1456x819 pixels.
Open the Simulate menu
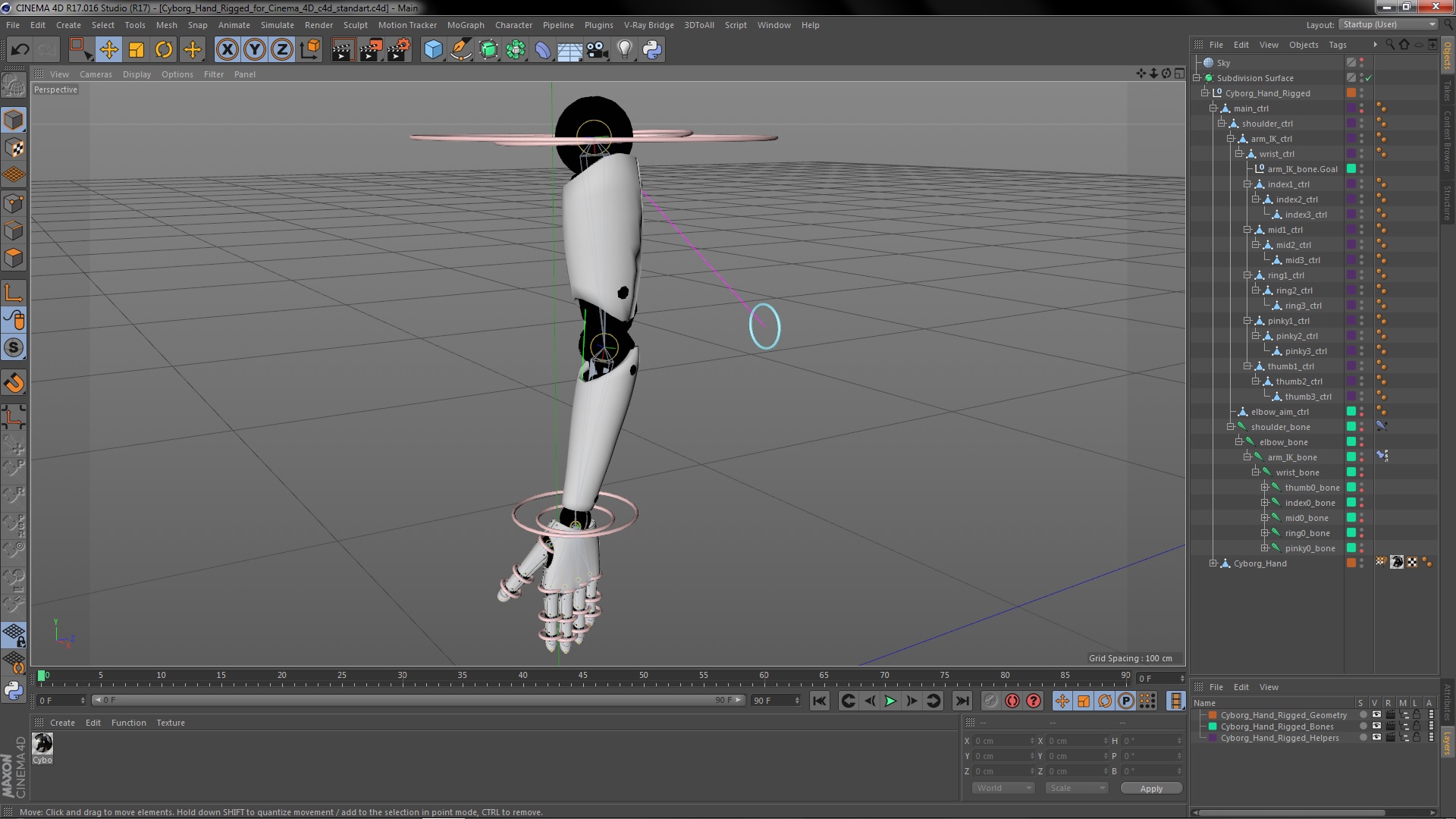(x=278, y=25)
